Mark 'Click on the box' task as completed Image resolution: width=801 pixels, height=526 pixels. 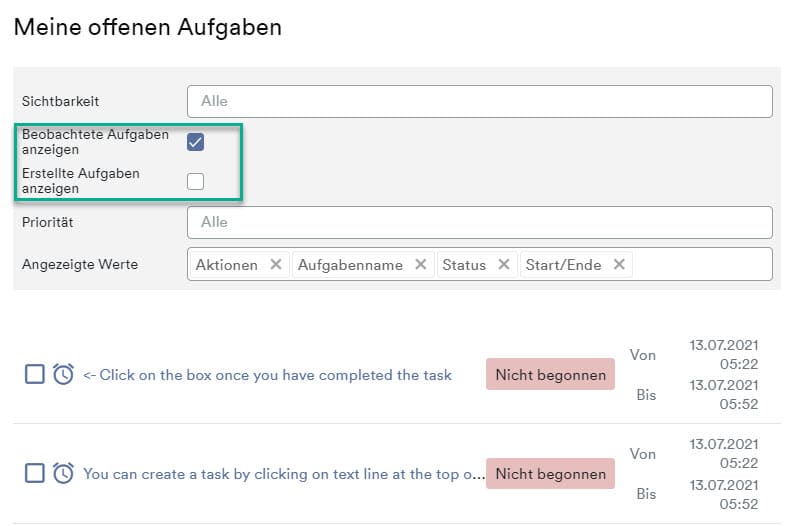[35, 374]
